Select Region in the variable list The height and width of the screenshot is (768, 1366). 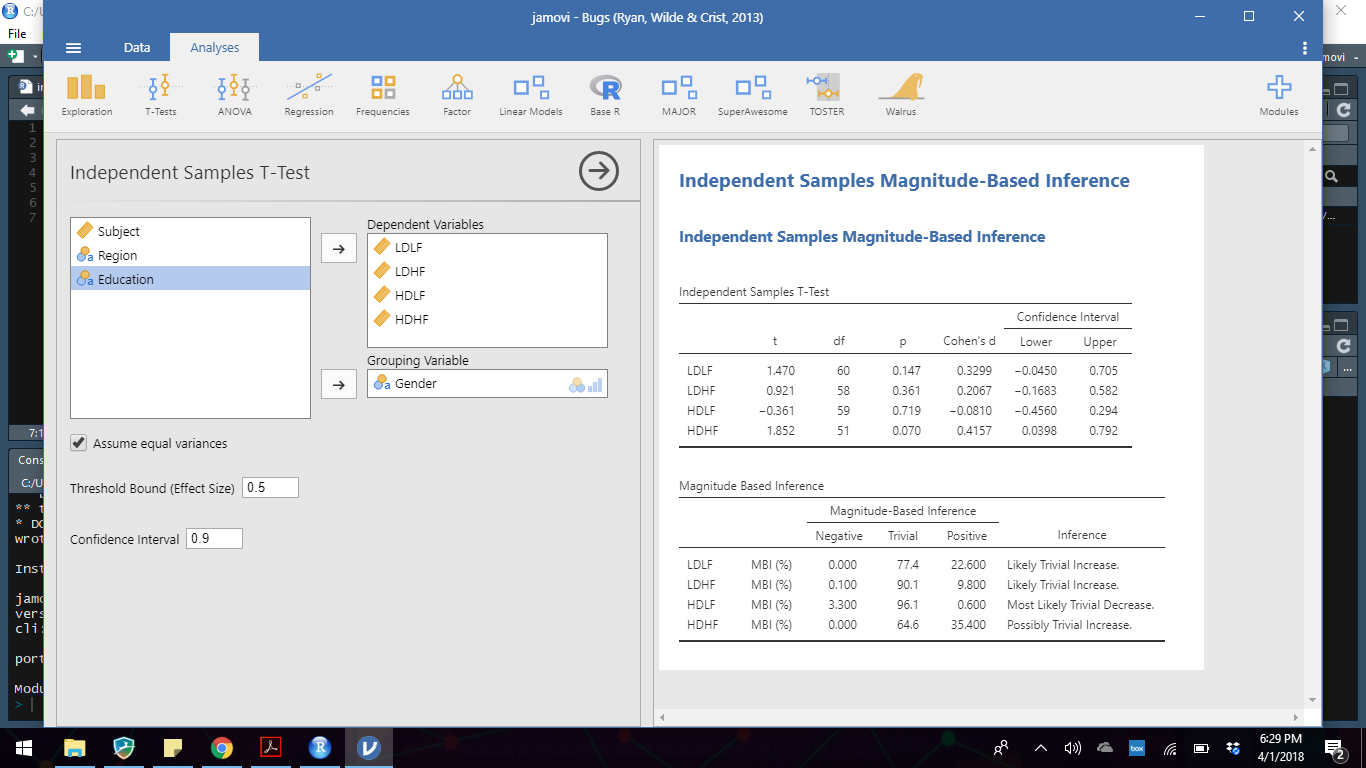[191, 255]
